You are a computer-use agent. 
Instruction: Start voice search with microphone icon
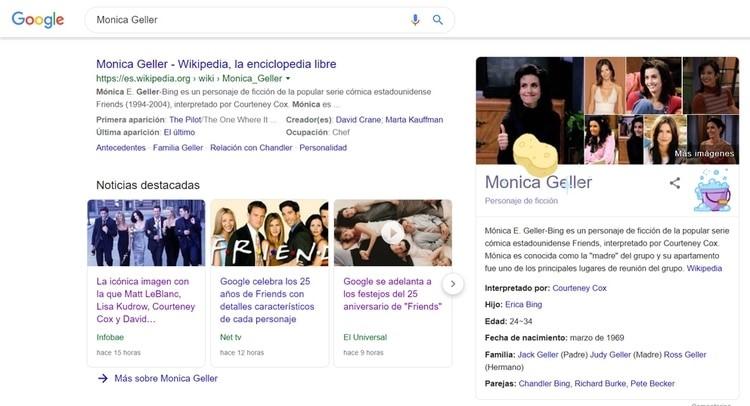[x=415, y=20]
